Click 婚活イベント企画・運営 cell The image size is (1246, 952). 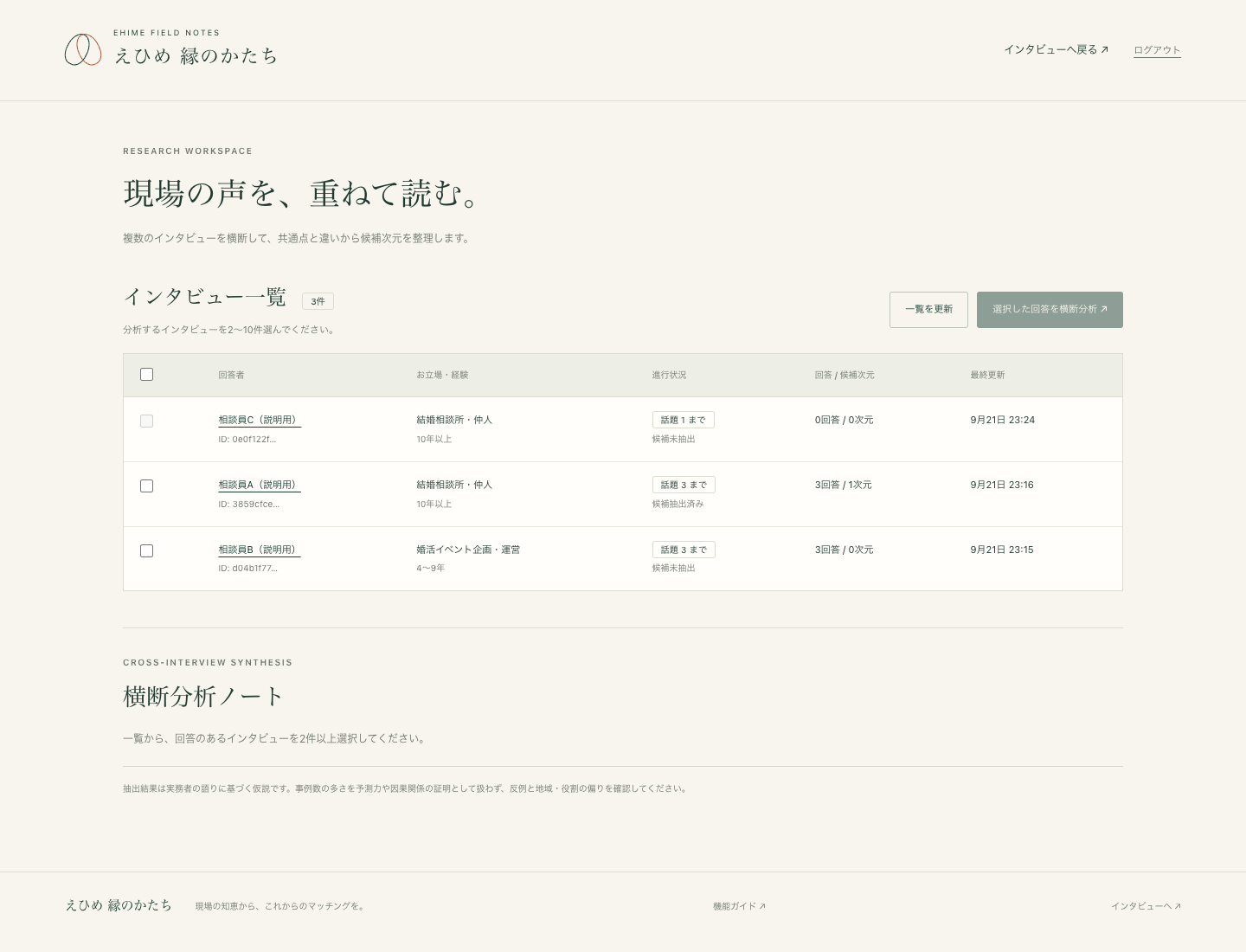coord(468,550)
